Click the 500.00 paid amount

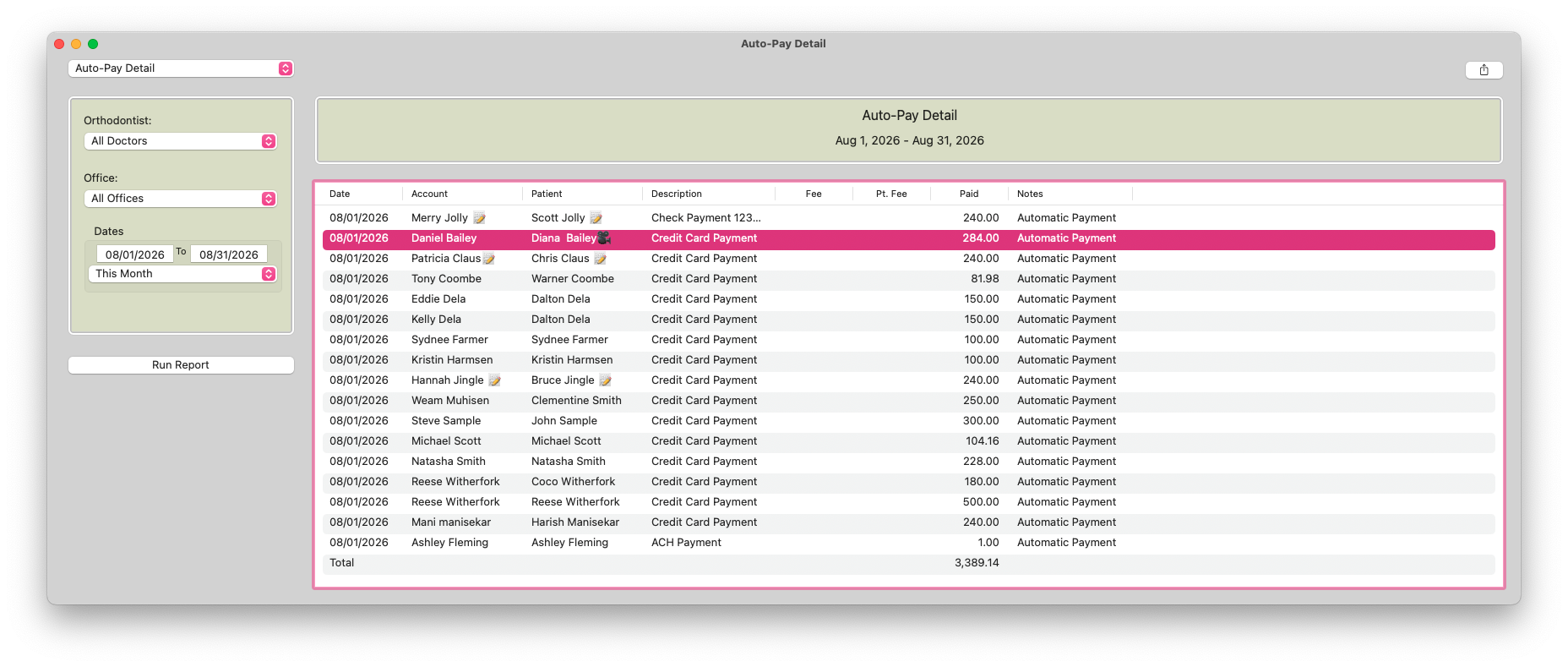981,502
